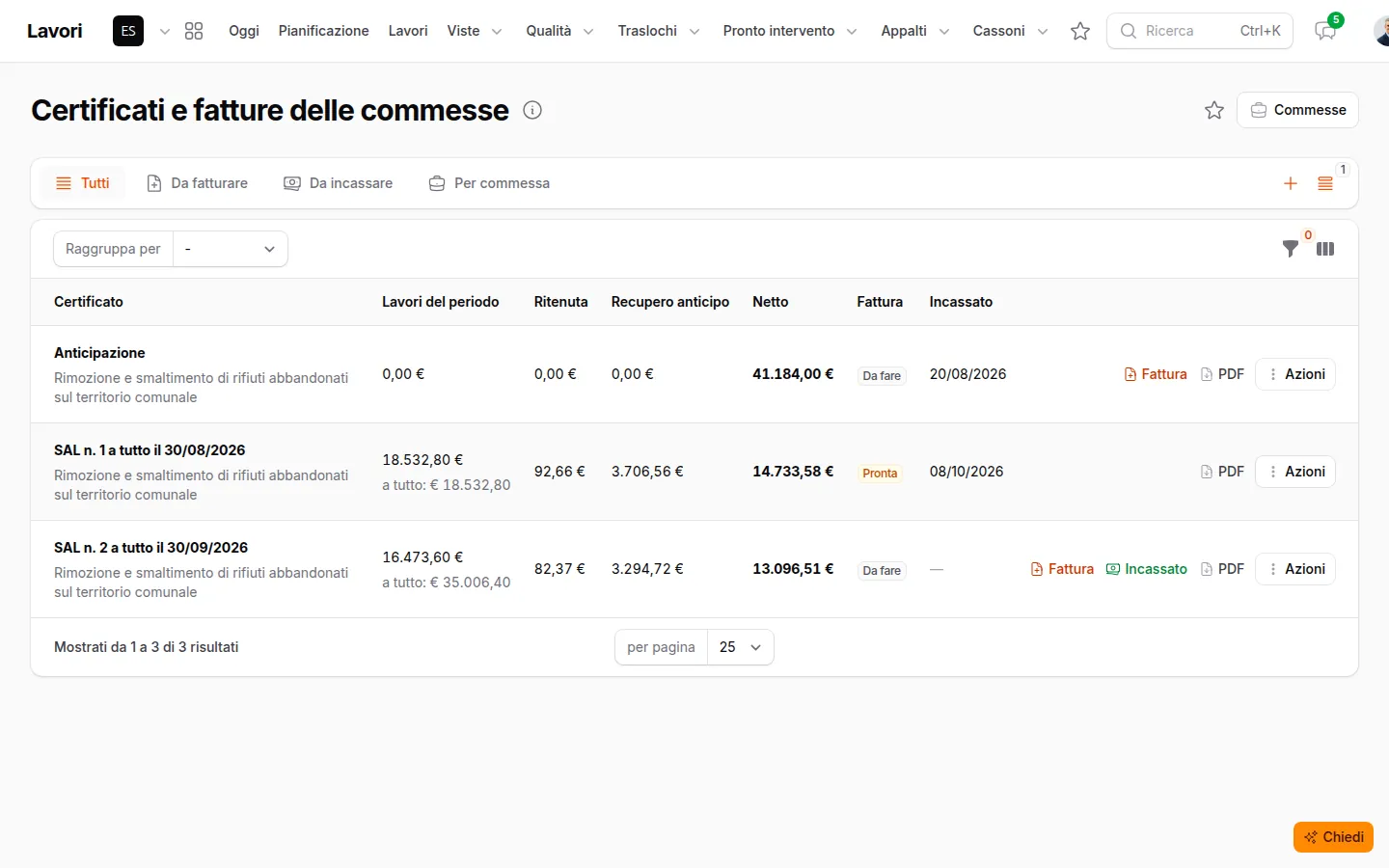Image resolution: width=1389 pixels, height=868 pixels.
Task: Expand the Casselli... Cassoni menu
Action: [1010, 31]
